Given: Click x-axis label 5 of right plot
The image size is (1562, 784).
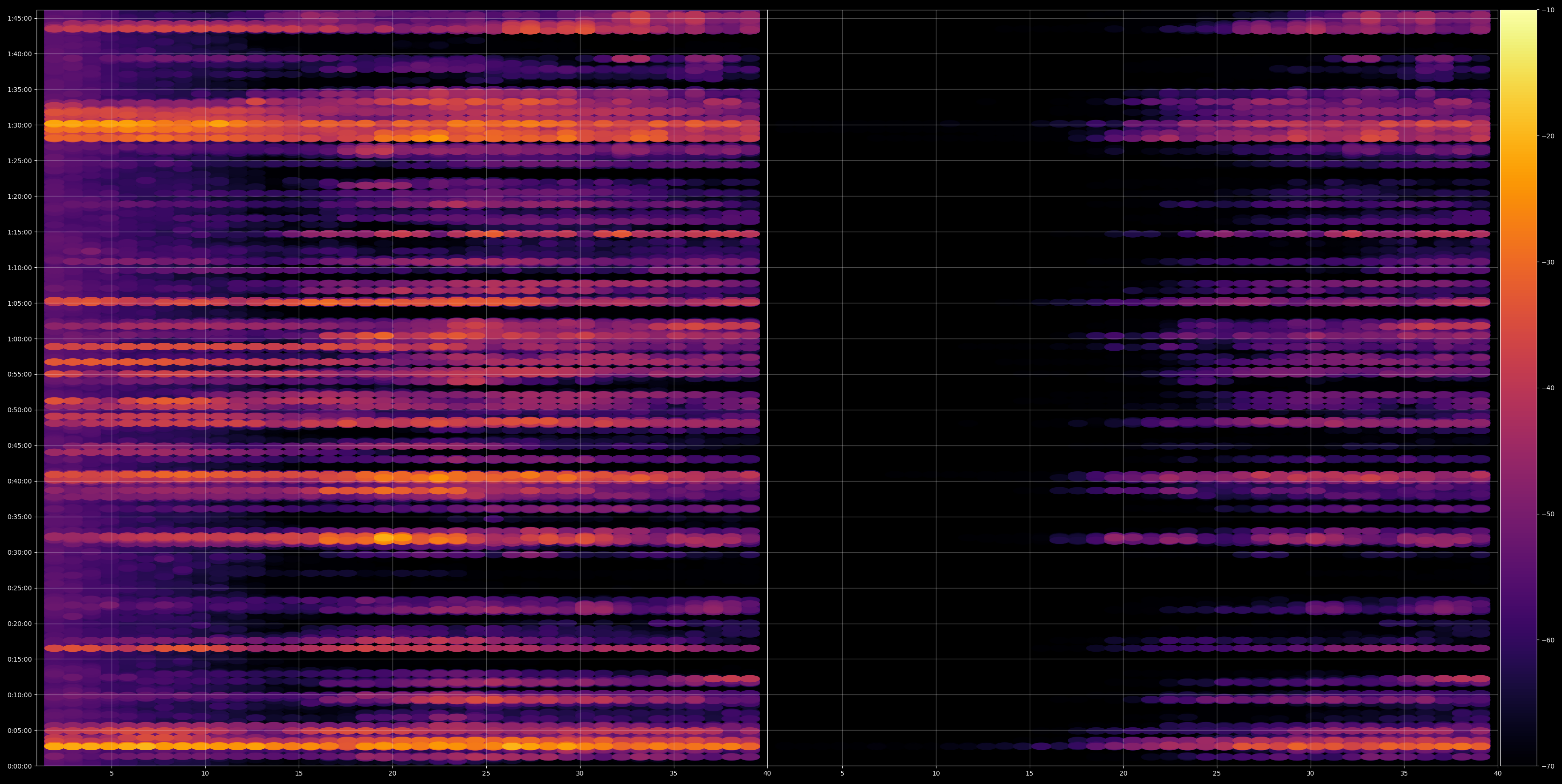Looking at the screenshot, I should [842, 774].
